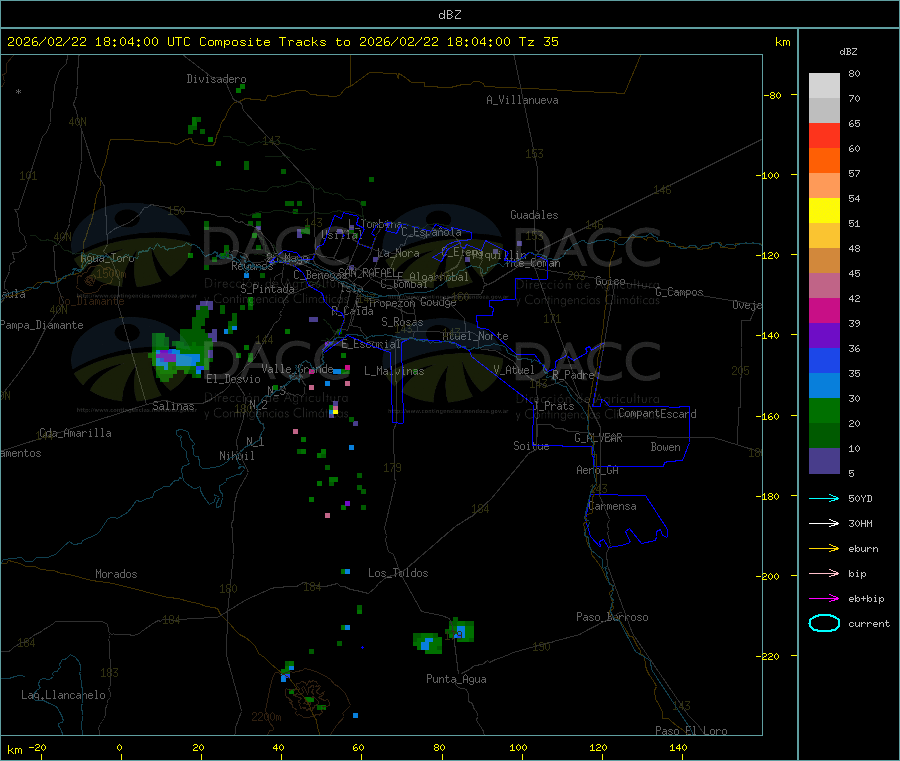Click the 'Soitue' place name
The width and height of the screenshot is (900, 761).
[x=531, y=446]
